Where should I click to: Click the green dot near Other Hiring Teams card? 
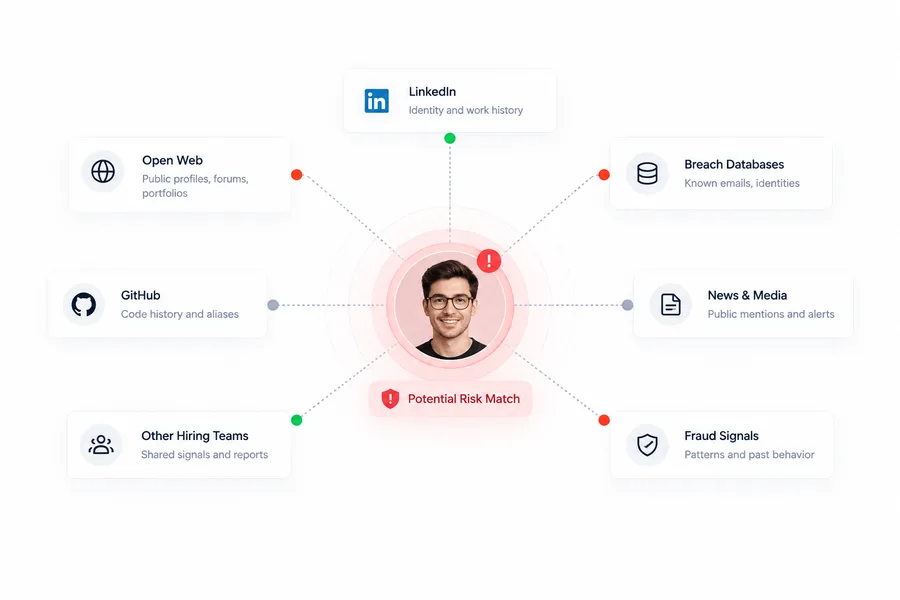click(x=297, y=420)
